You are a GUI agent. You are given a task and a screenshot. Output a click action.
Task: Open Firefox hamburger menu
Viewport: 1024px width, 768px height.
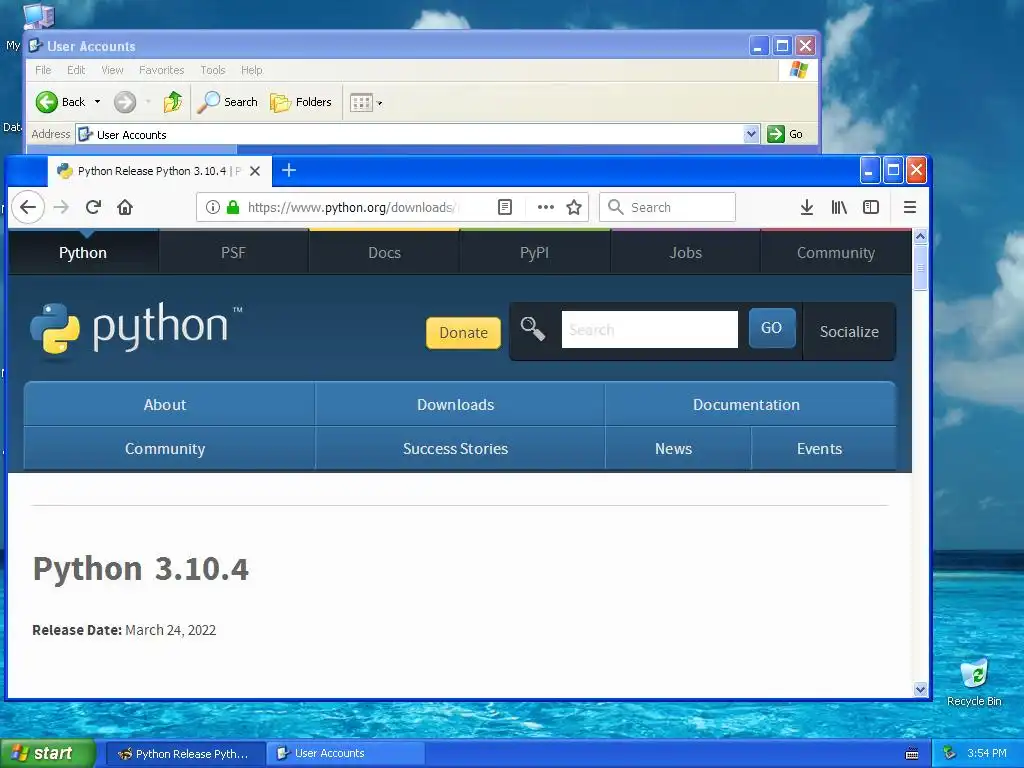910,207
